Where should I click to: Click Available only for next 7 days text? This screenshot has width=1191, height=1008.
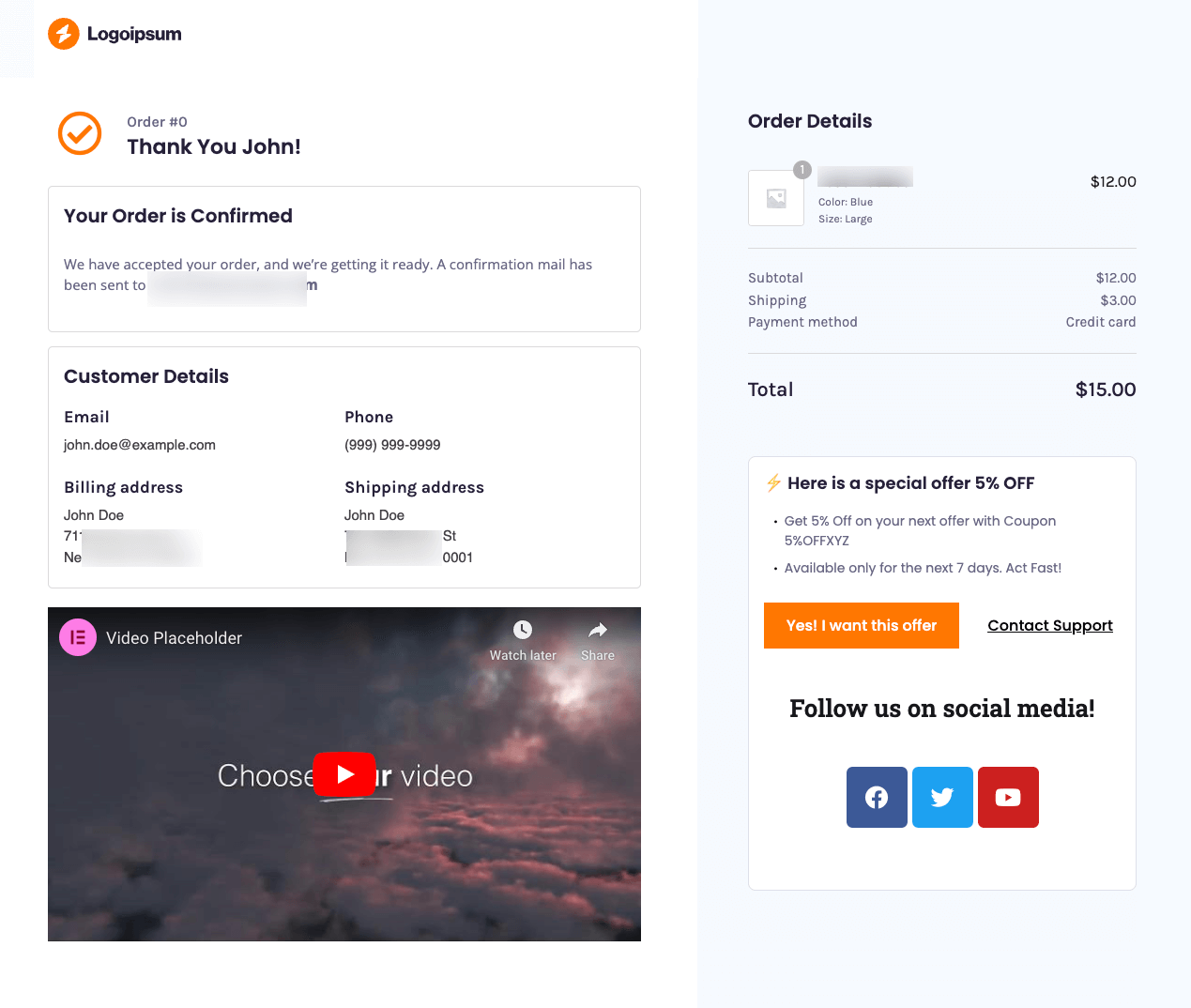(x=923, y=568)
